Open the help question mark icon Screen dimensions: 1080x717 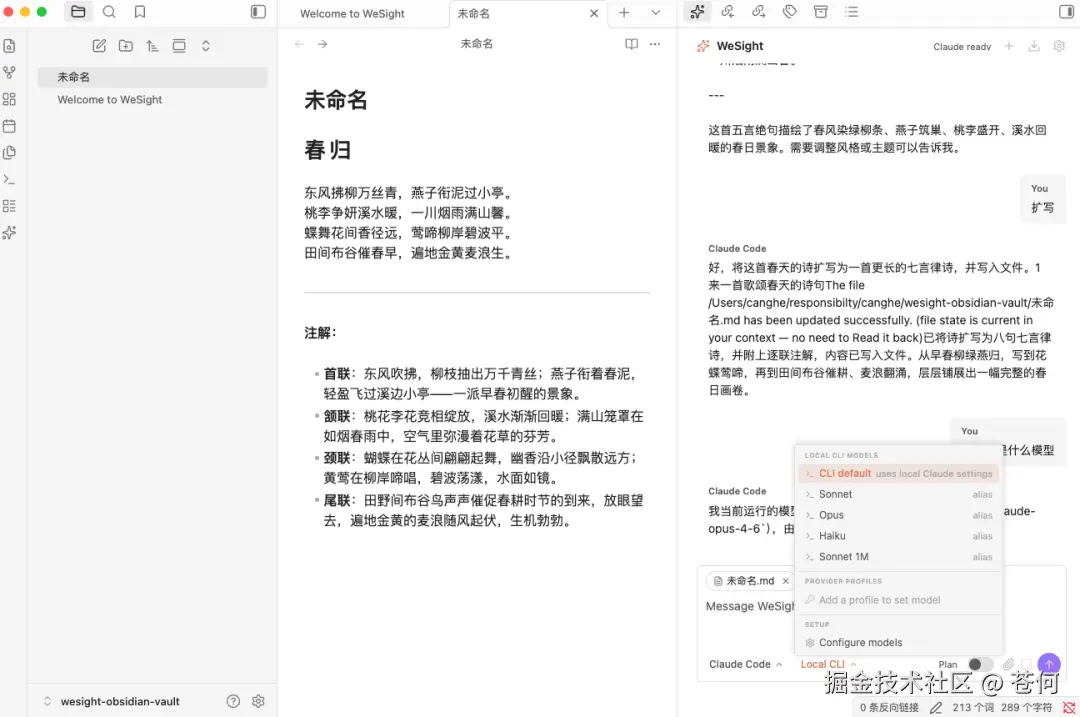233,701
